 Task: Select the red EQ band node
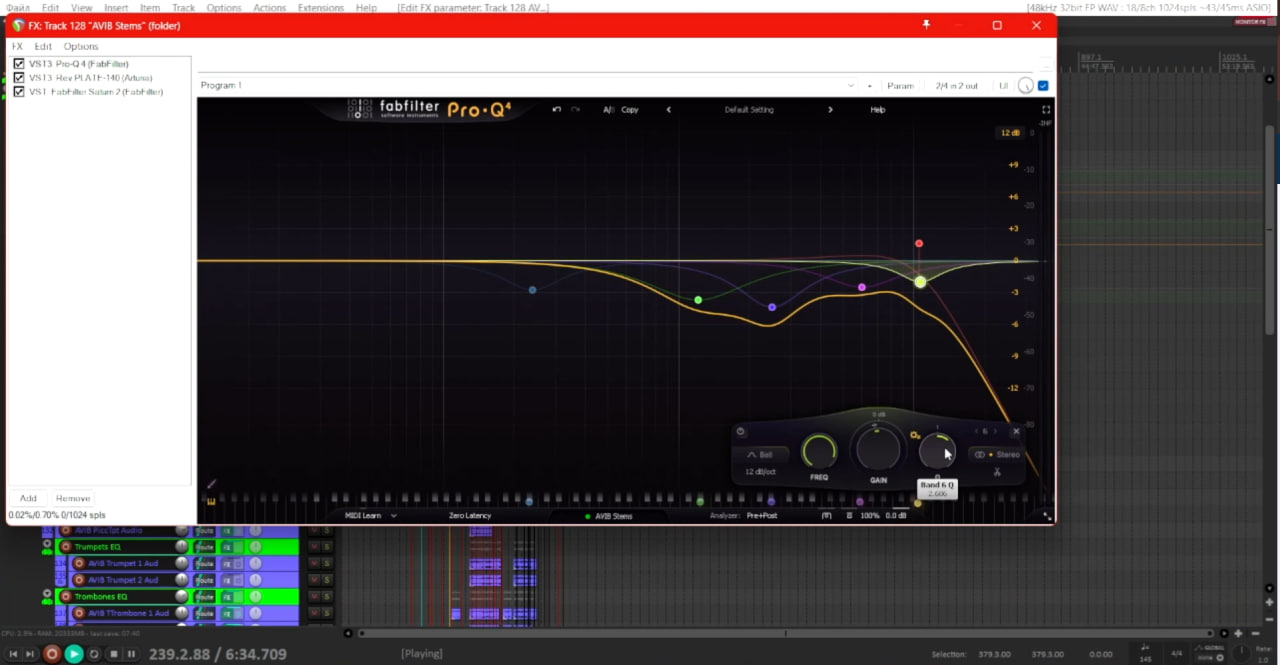919,243
